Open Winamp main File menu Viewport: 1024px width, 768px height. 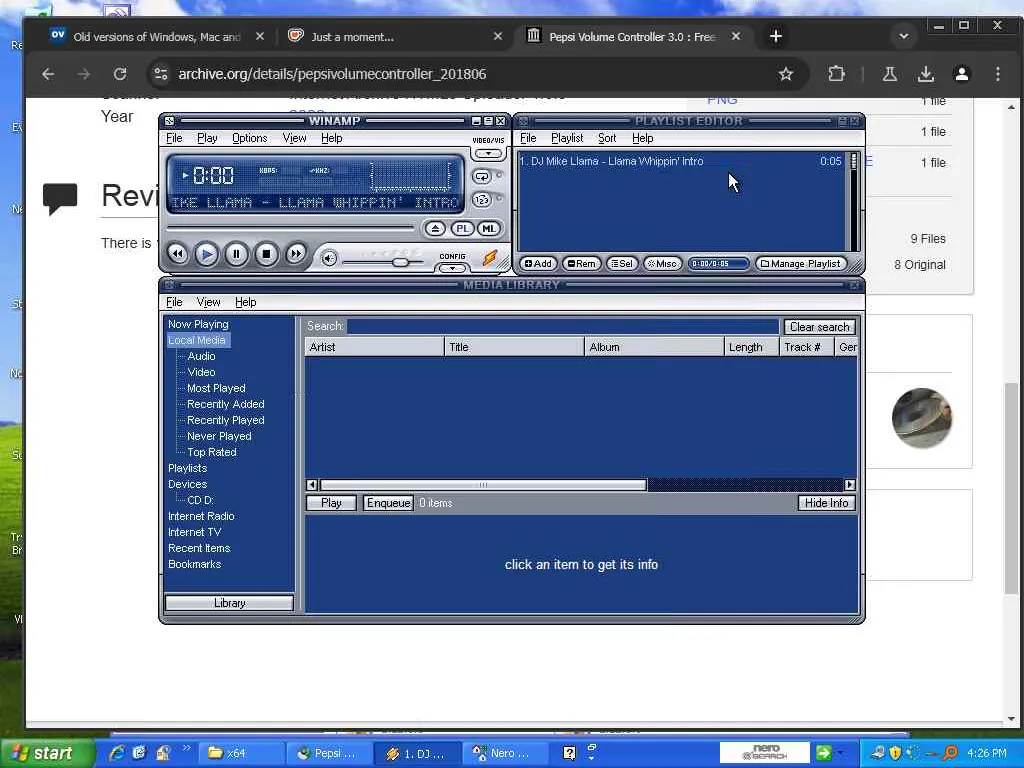pyautogui.click(x=174, y=138)
